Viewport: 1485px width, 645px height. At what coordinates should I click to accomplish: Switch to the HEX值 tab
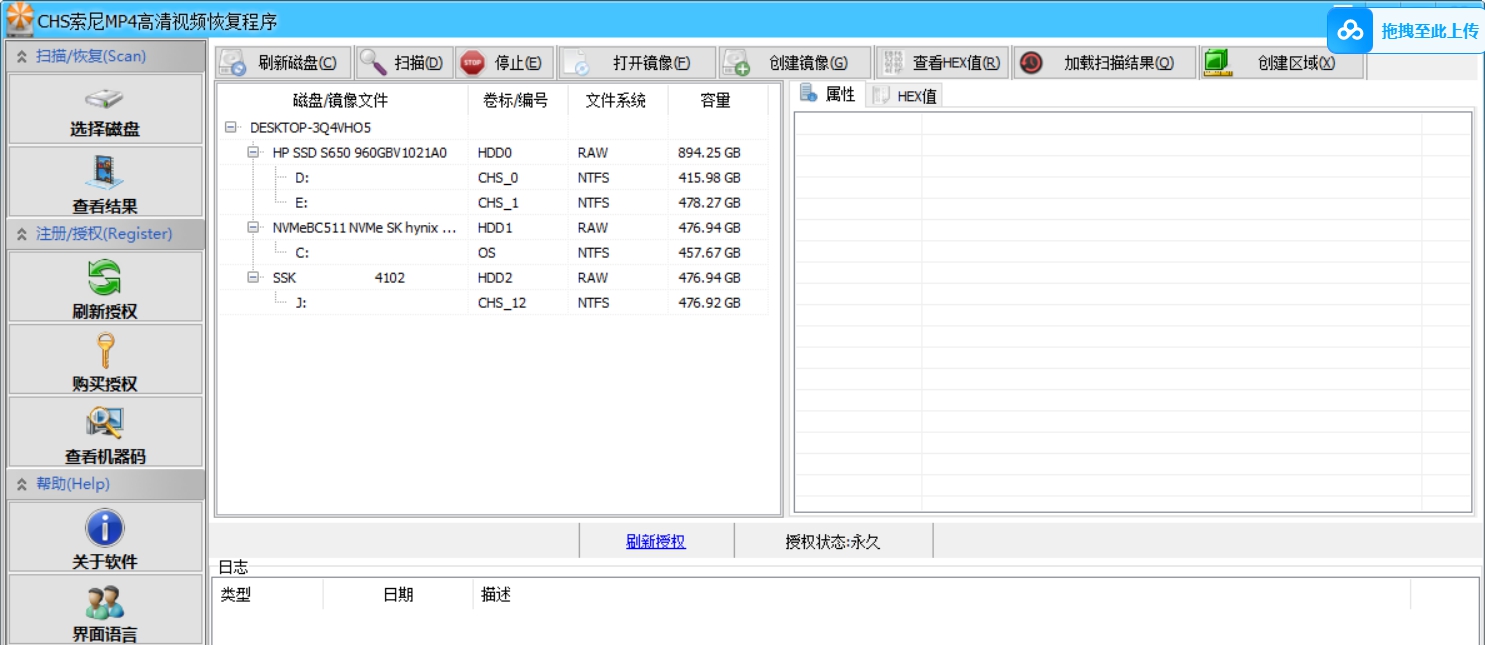point(904,94)
